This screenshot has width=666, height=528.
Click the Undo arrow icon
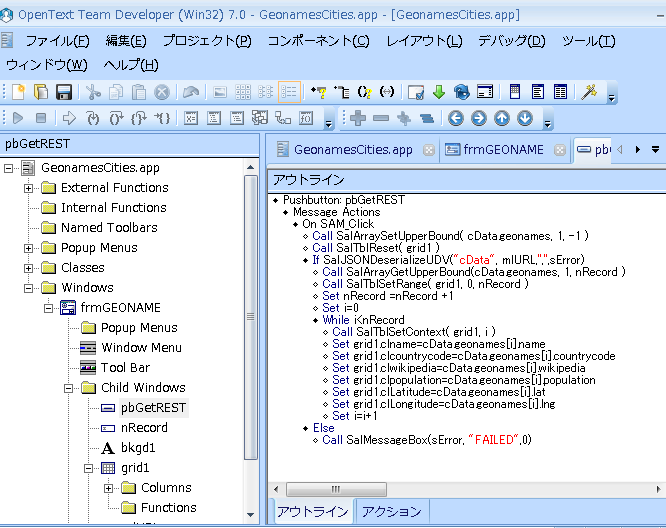tap(191, 92)
